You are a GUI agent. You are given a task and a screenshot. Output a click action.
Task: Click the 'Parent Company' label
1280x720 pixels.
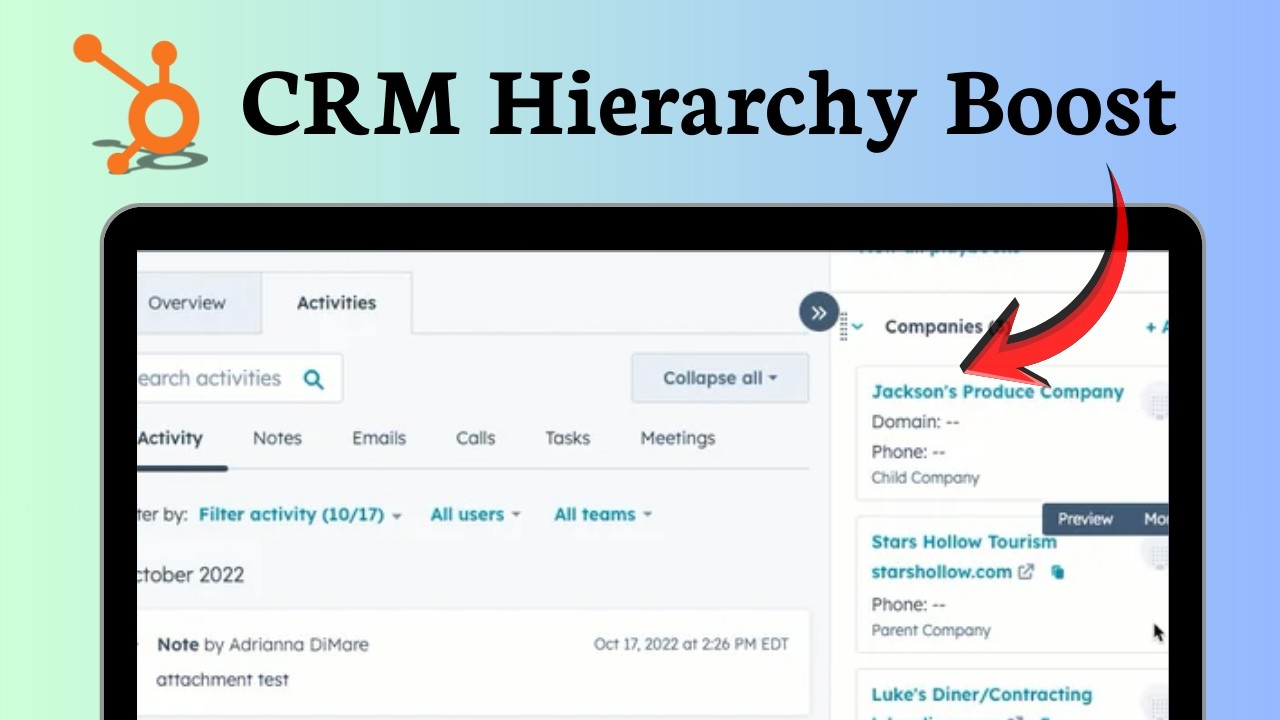tap(931, 631)
